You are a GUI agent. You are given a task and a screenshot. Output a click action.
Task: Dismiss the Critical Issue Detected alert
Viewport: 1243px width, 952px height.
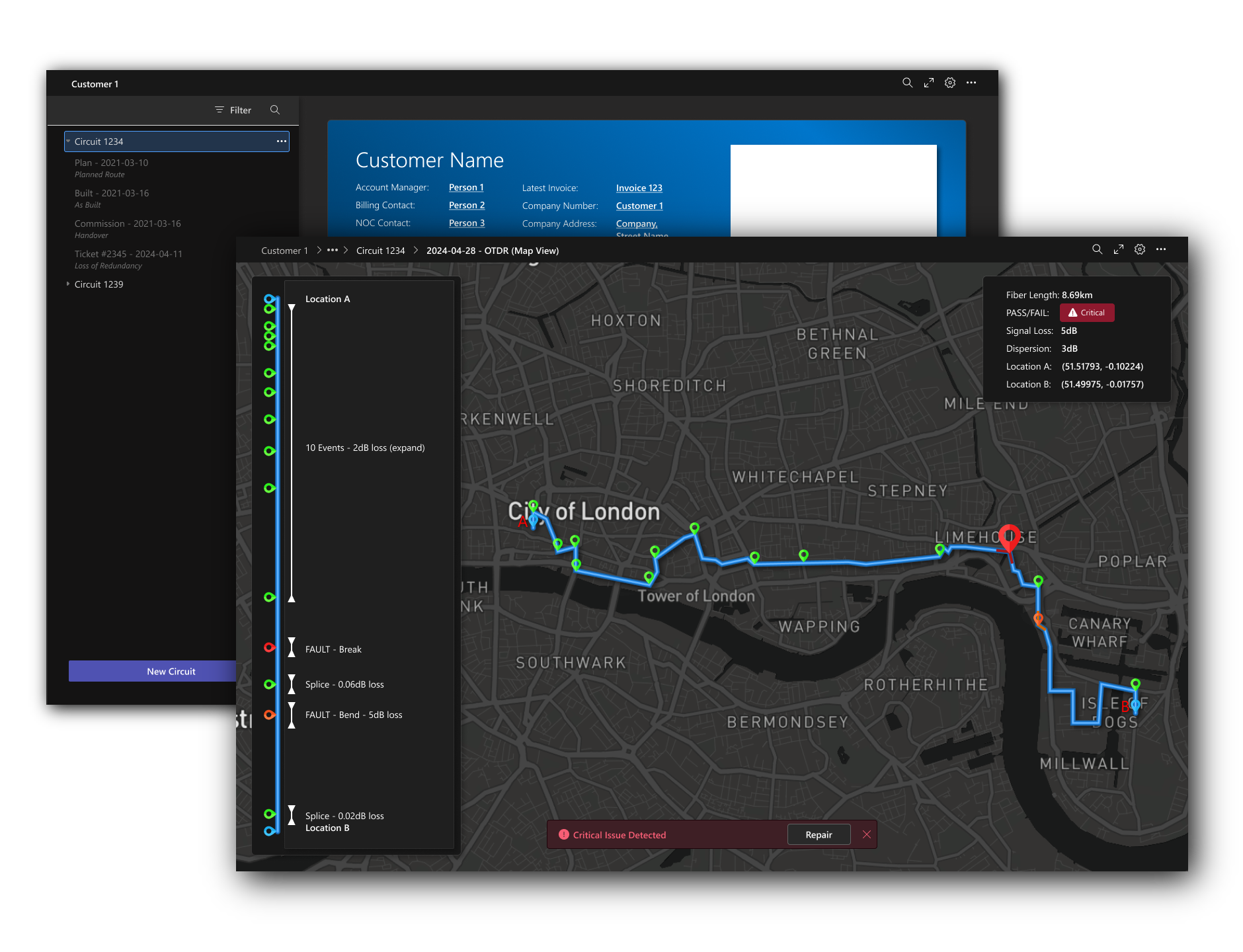pyautogui.click(x=867, y=834)
